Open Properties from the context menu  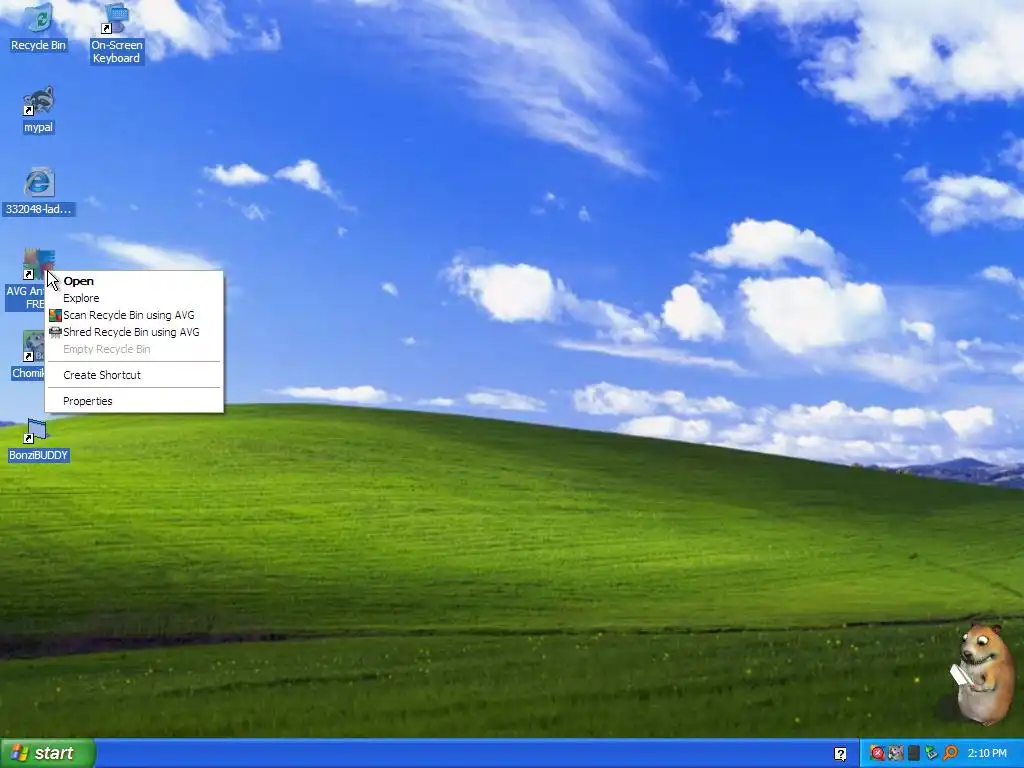(x=134, y=401)
